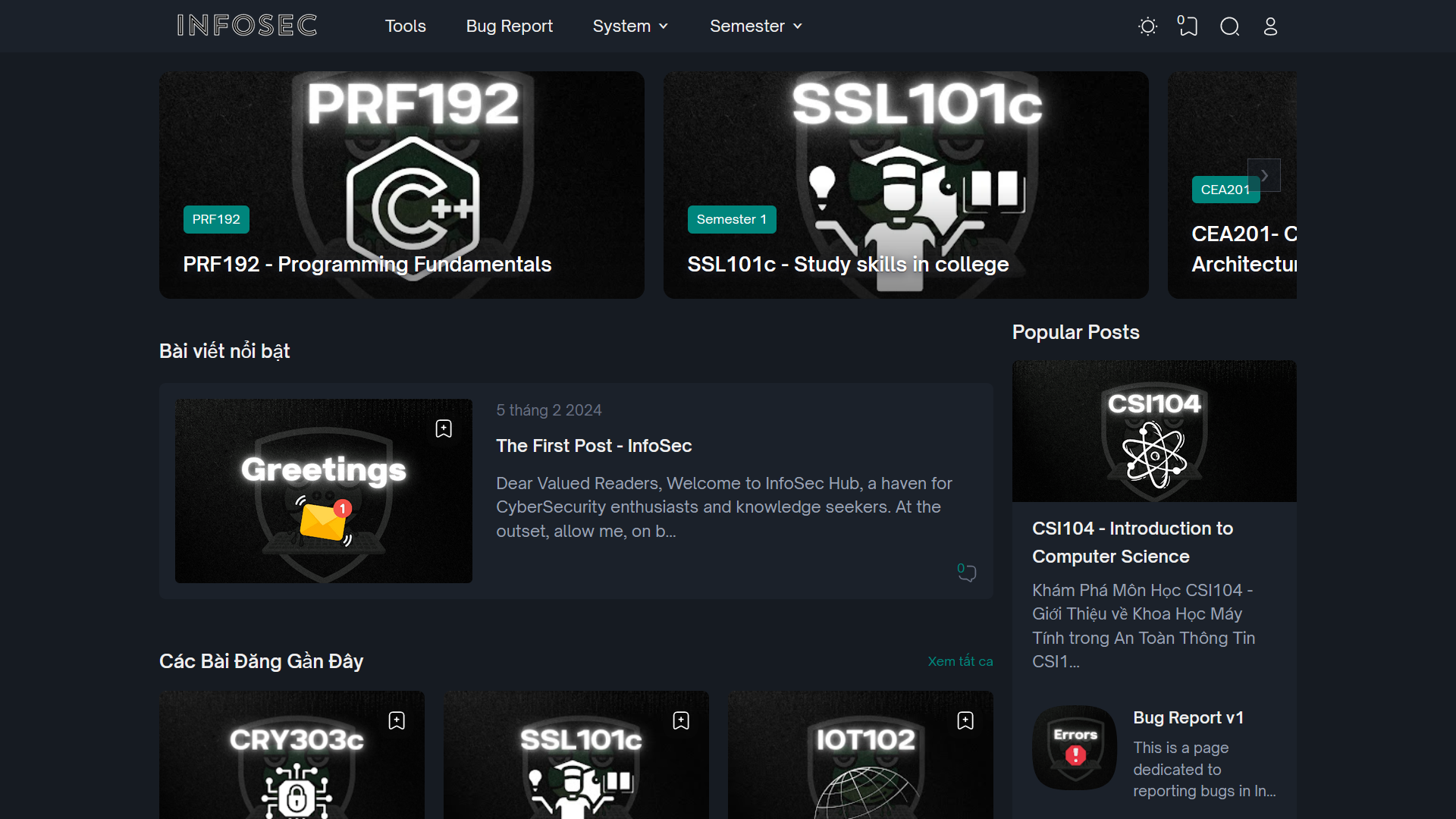The image size is (1456, 819).
Task: Open saved bookmarks icon in header
Action: [1188, 27]
